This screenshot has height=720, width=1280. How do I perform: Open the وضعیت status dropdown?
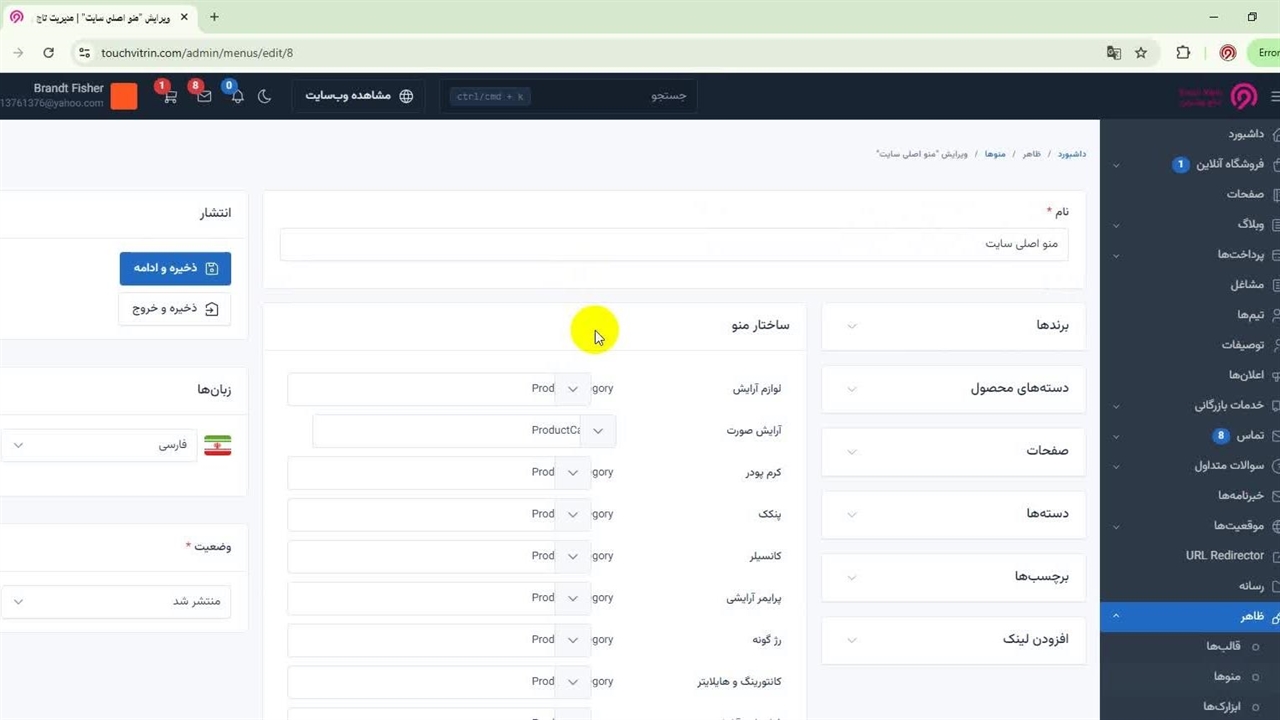(x=115, y=602)
